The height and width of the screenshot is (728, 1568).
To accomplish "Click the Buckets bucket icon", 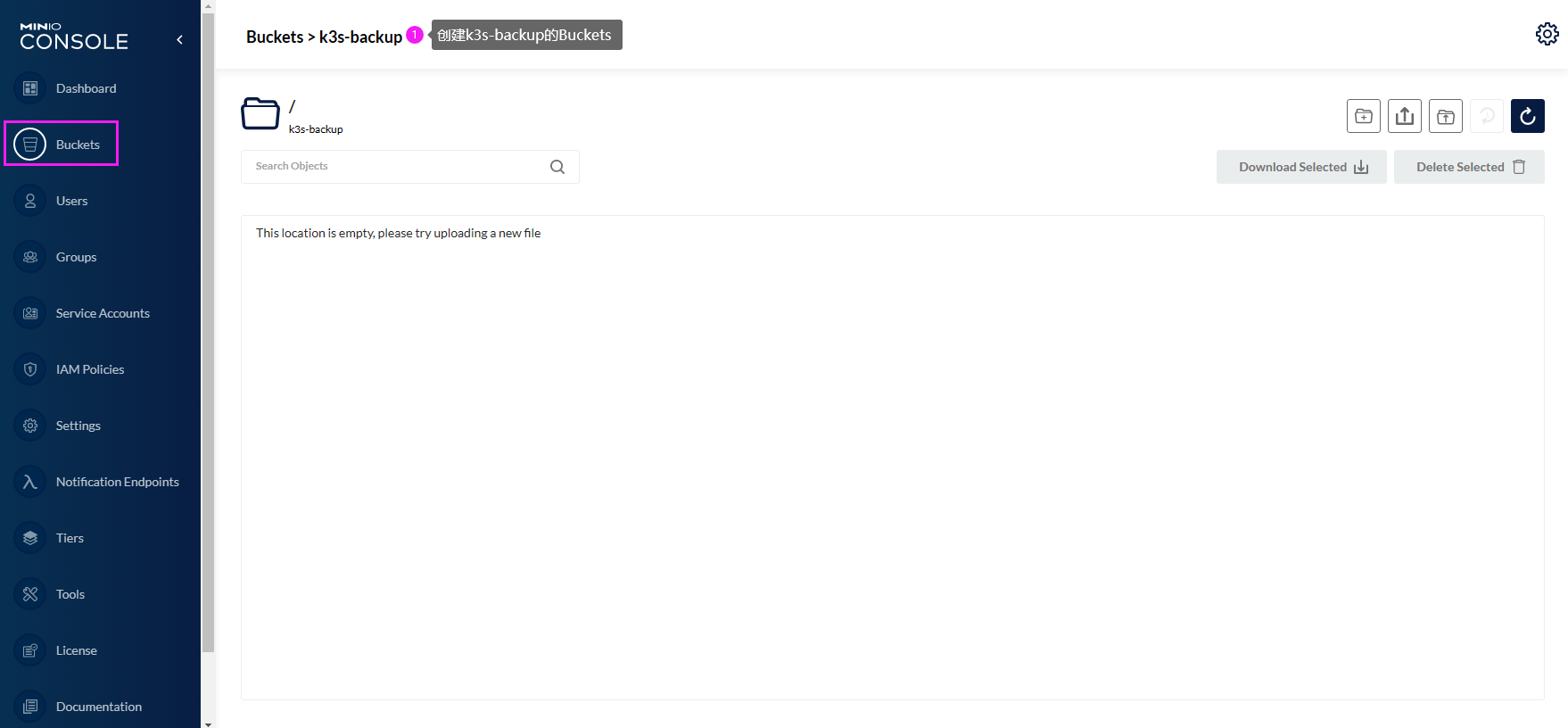I will tap(30, 145).
